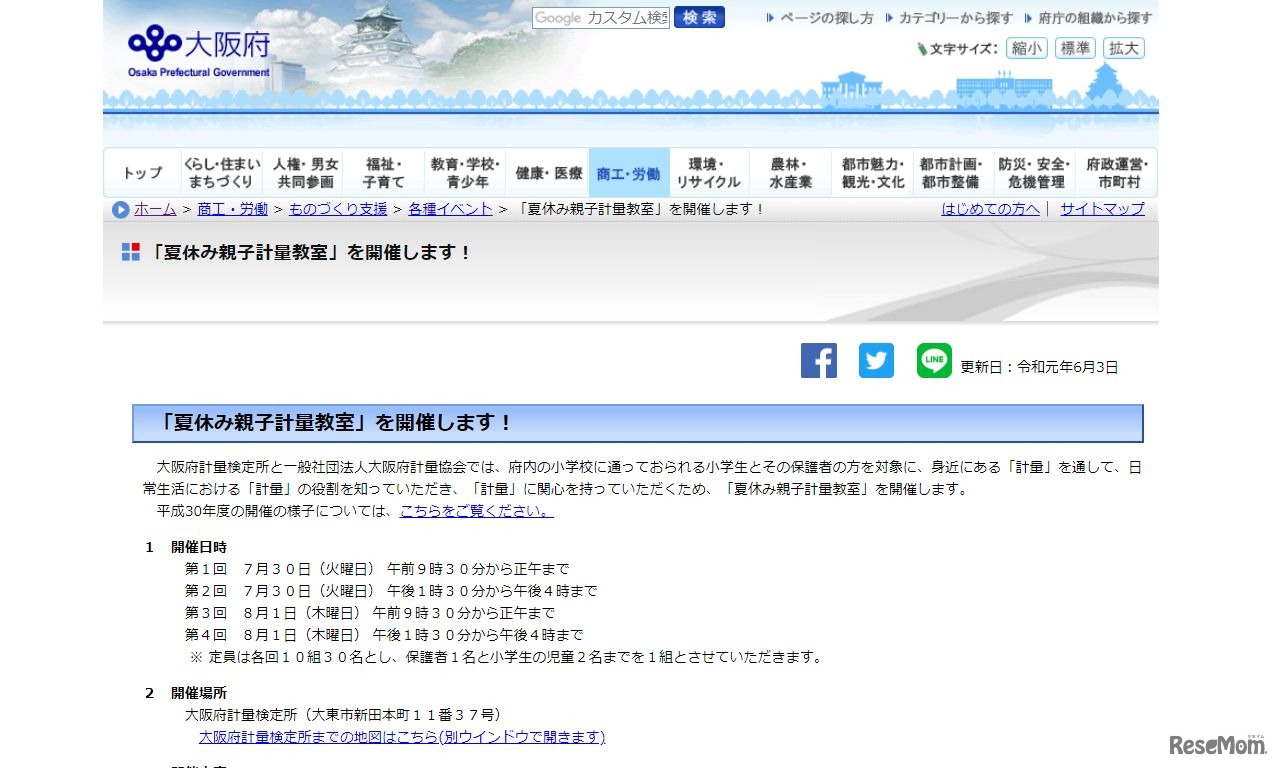The height and width of the screenshot is (768, 1280).
Task: Open the 健康・医療 tab
Action: pyautogui.click(x=548, y=173)
